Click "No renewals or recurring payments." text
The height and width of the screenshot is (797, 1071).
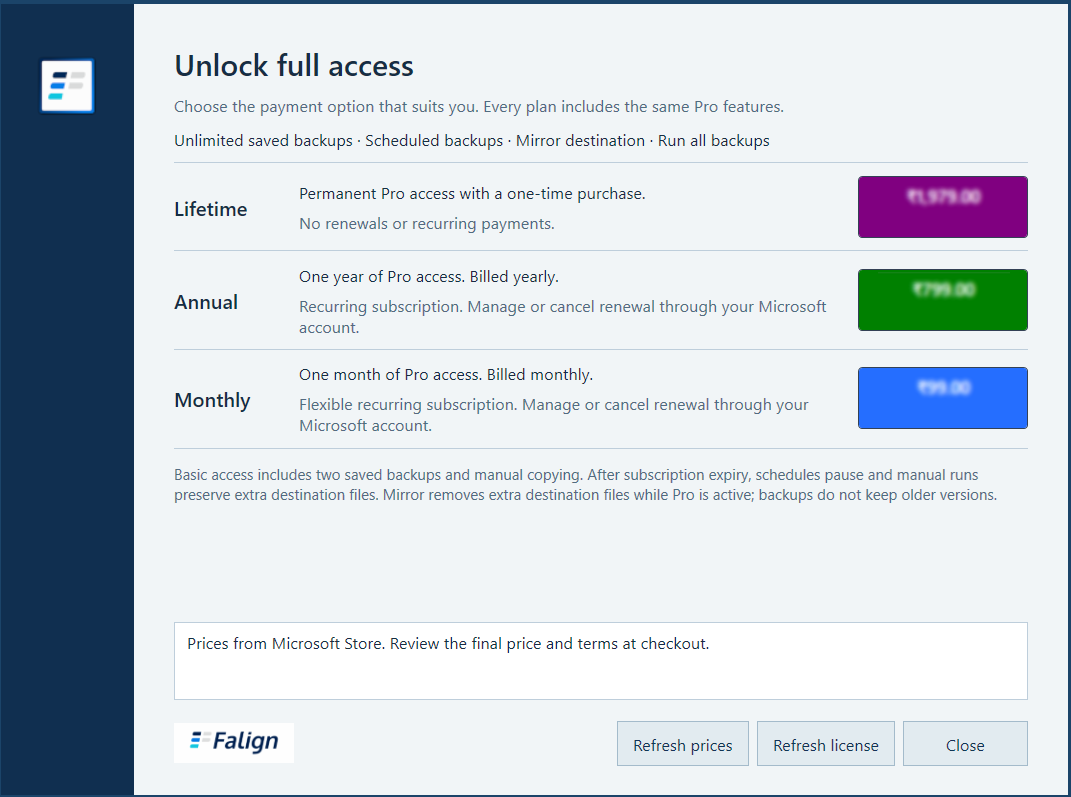(x=427, y=224)
